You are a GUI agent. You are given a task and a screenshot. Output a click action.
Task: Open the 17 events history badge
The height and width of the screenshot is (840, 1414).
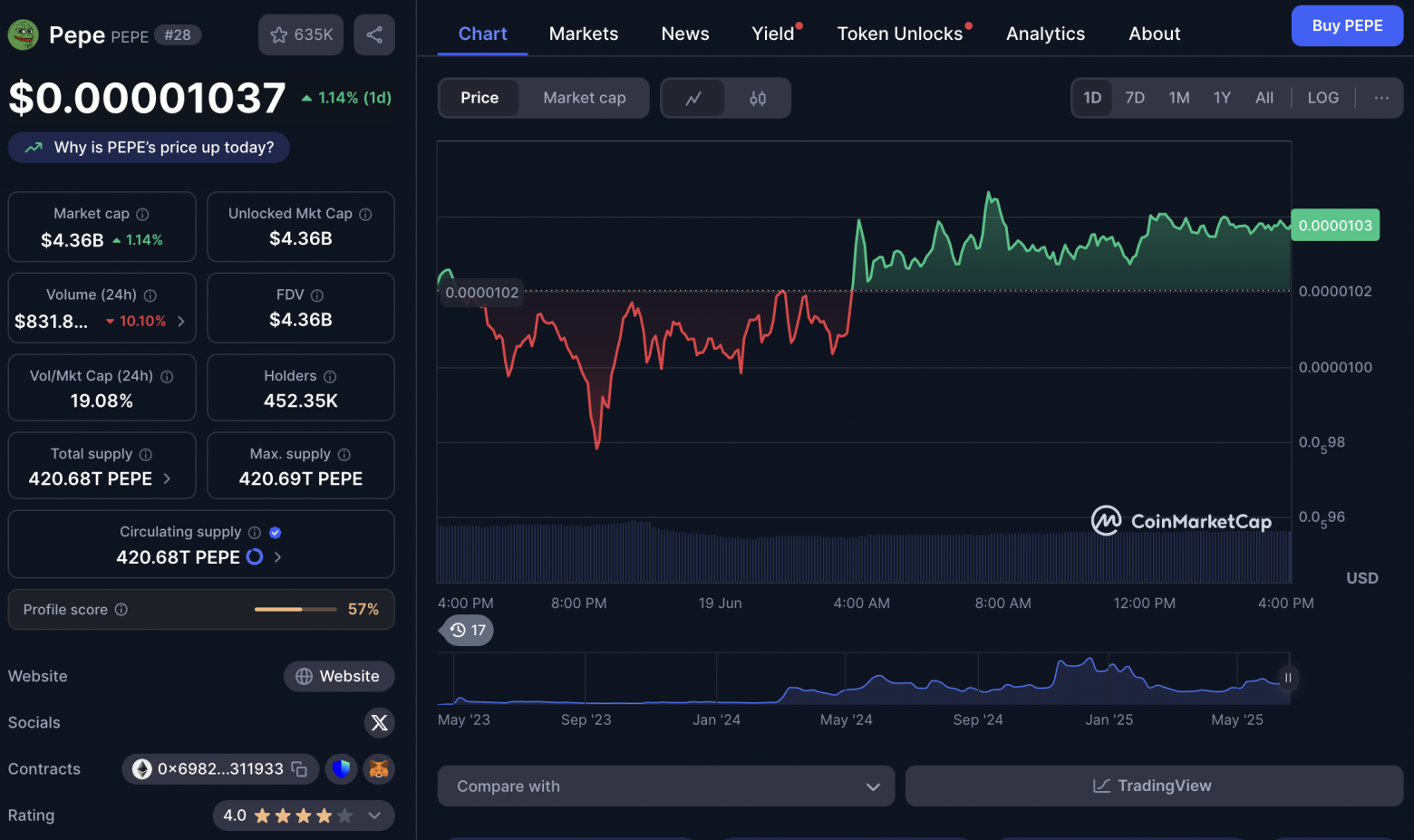click(468, 630)
